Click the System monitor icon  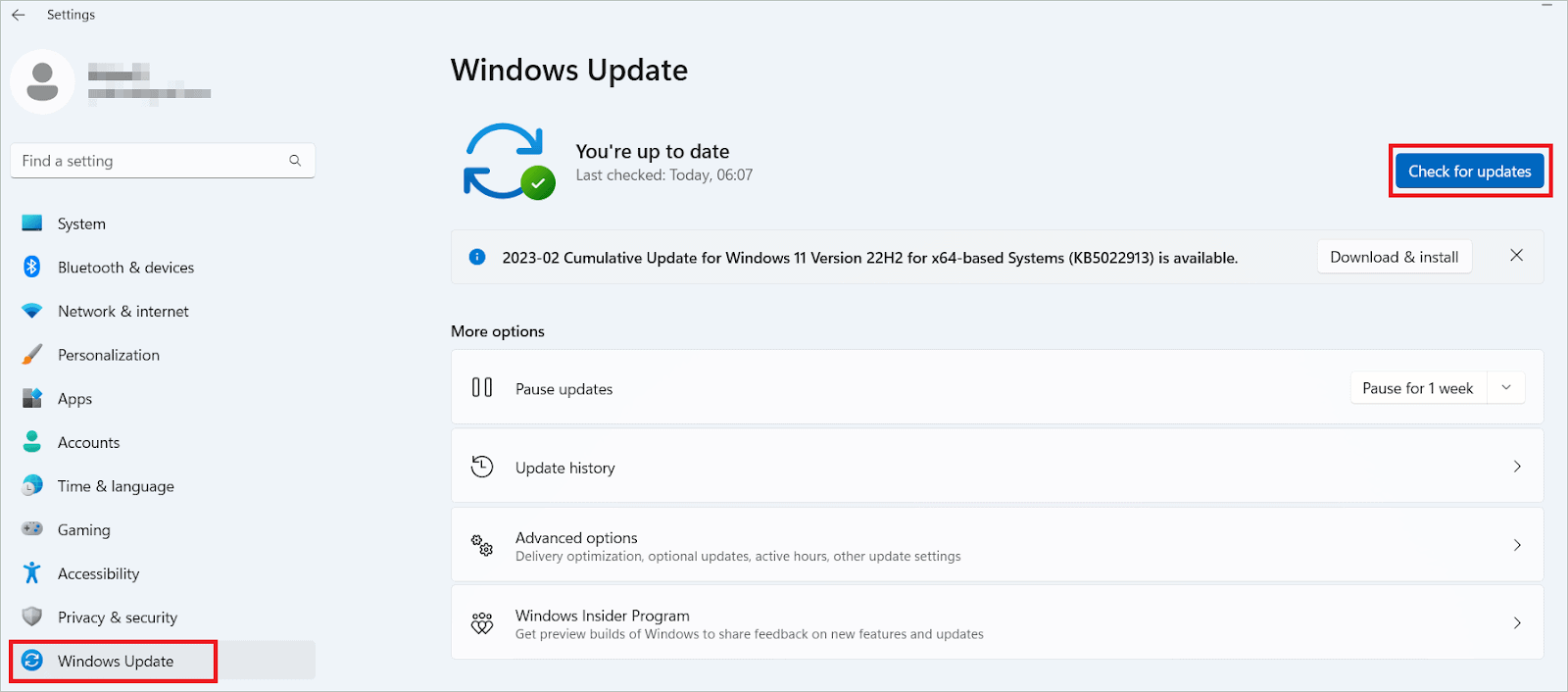tap(32, 223)
